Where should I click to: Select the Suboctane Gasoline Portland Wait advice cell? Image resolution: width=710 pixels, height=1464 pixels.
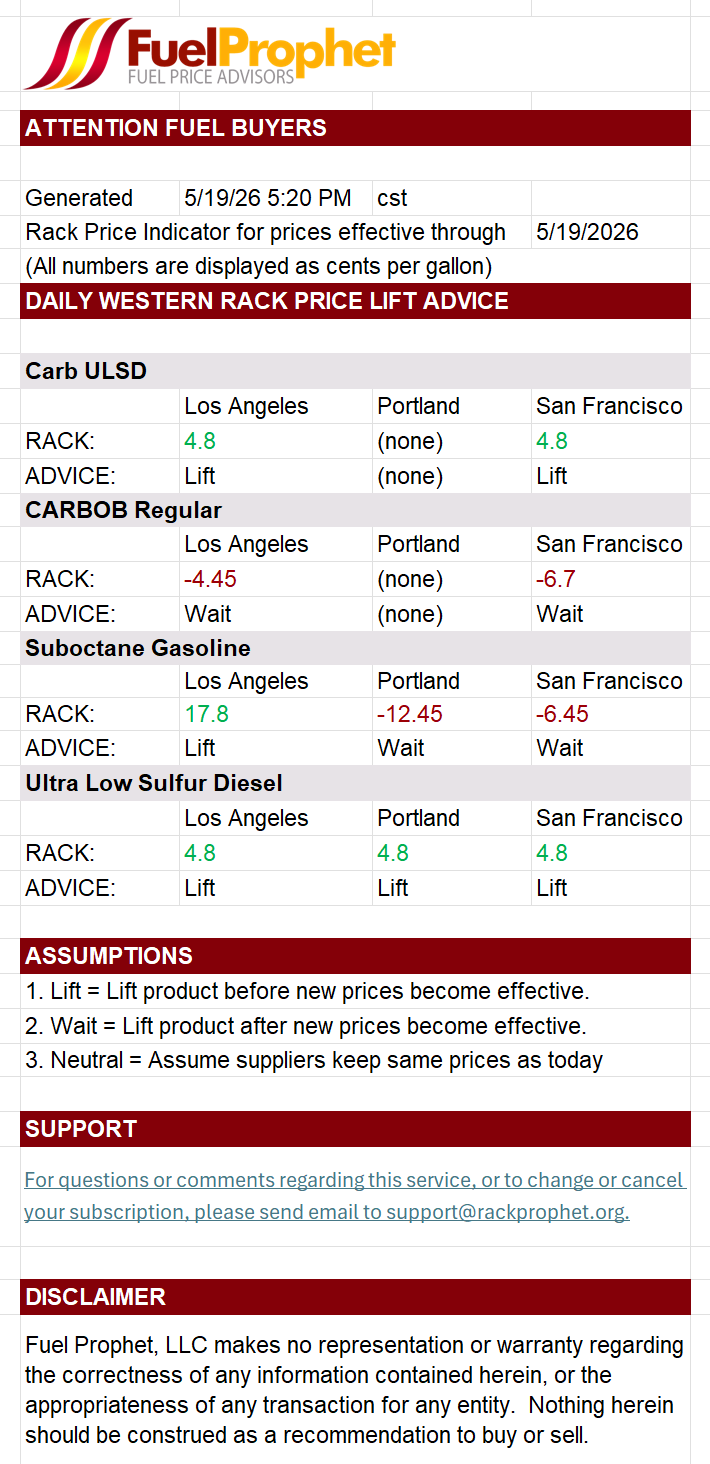click(451, 748)
